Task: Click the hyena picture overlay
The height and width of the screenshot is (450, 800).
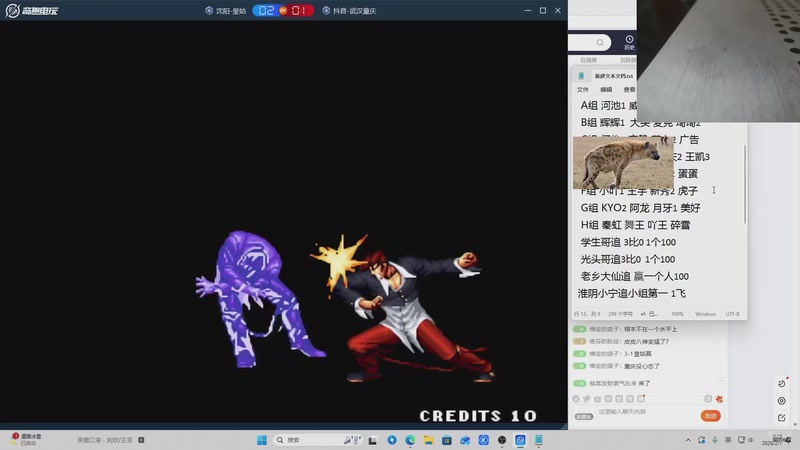Action: [623, 163]
